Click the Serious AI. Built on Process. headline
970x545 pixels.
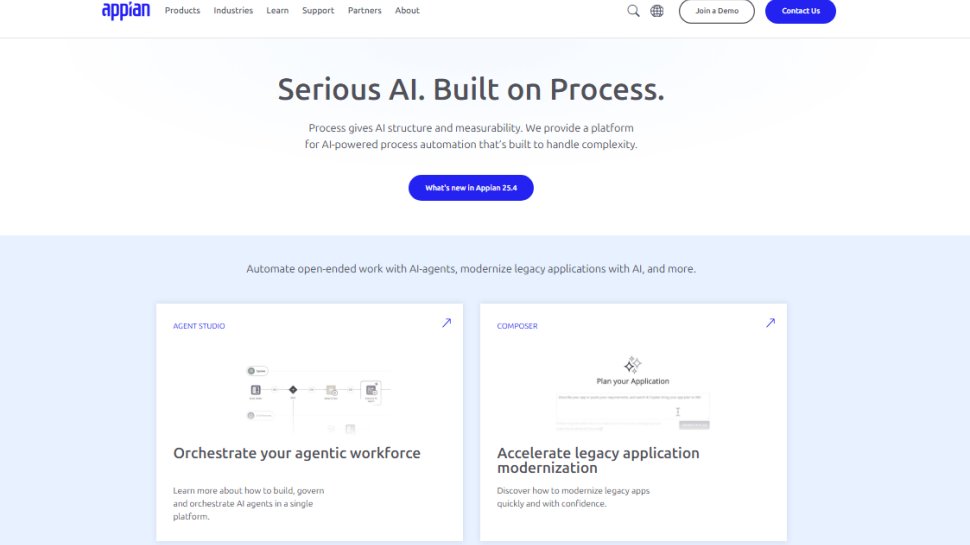(x=471, y=90)
